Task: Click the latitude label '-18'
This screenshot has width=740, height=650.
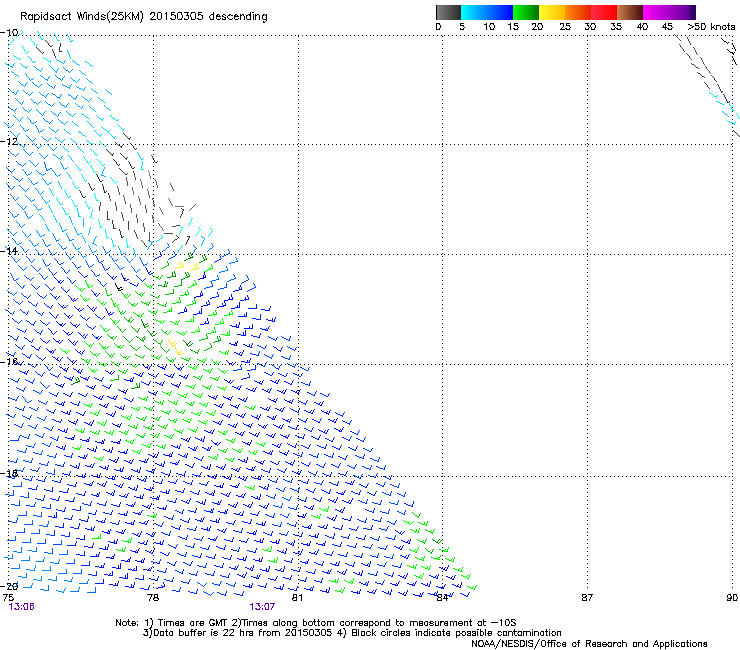Action: (9, 473)
